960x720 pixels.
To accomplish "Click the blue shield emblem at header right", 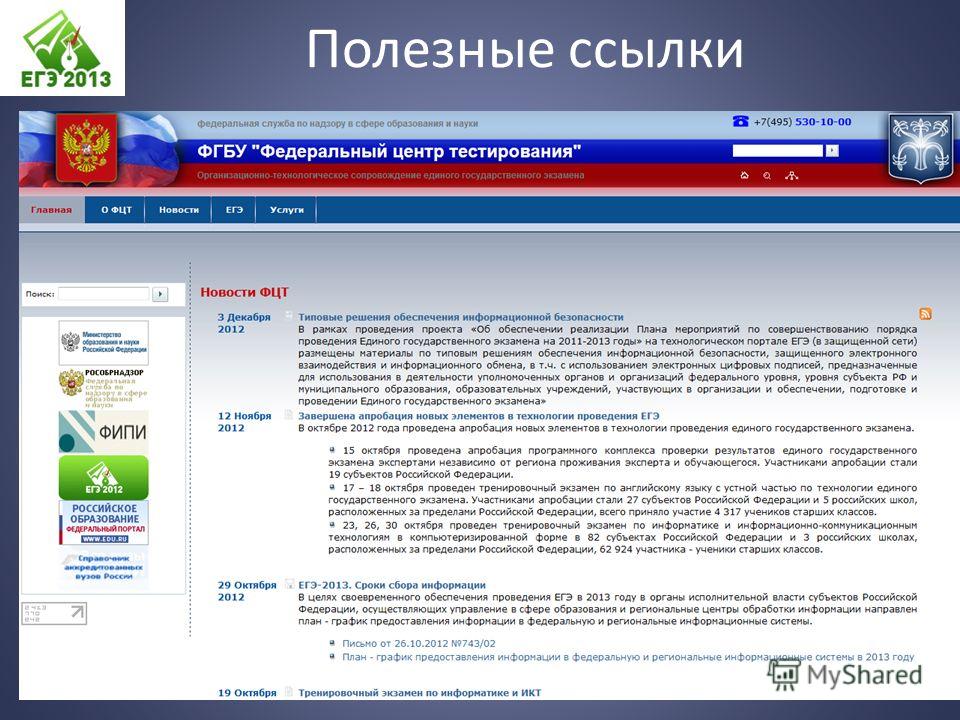I will (x=920, y=148).
